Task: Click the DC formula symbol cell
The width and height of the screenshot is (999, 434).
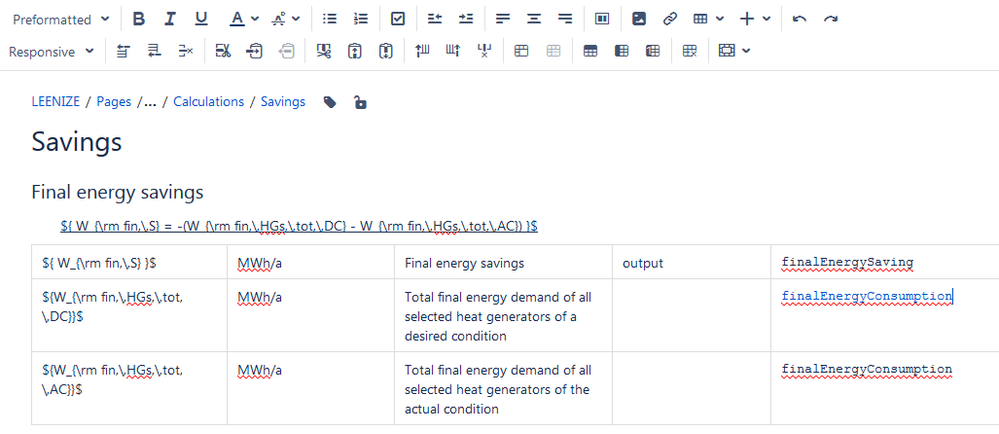Action: (x=129, y=315)
